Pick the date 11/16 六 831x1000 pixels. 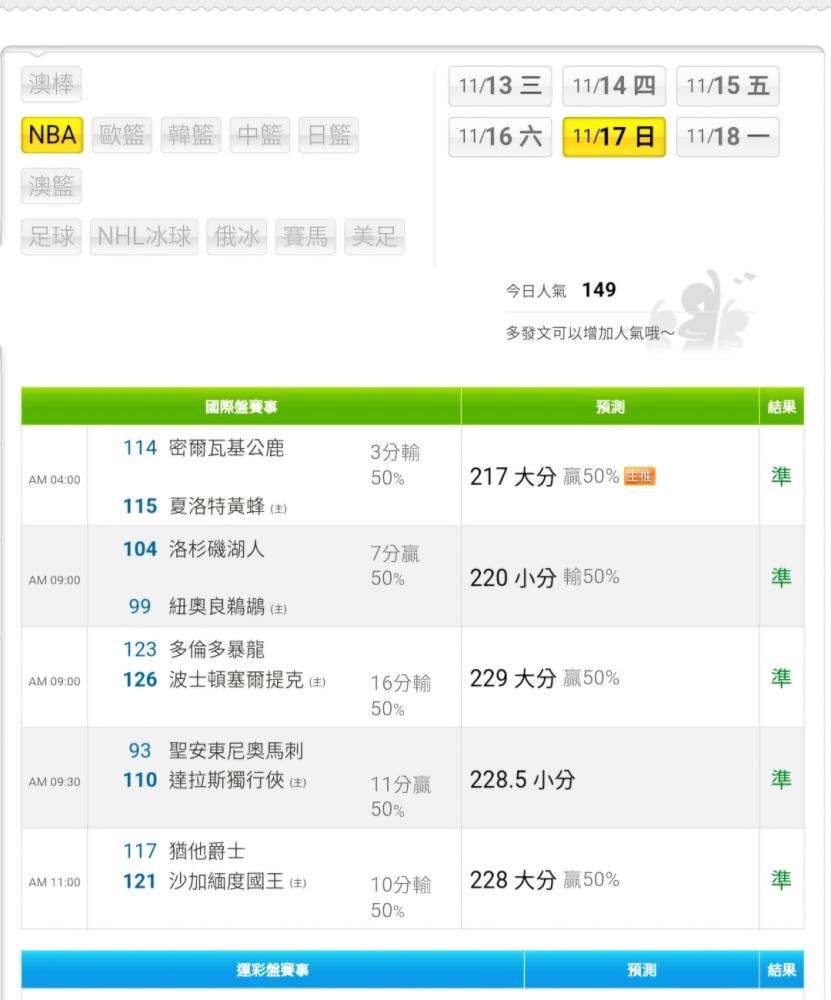click(x=500, y=136)
